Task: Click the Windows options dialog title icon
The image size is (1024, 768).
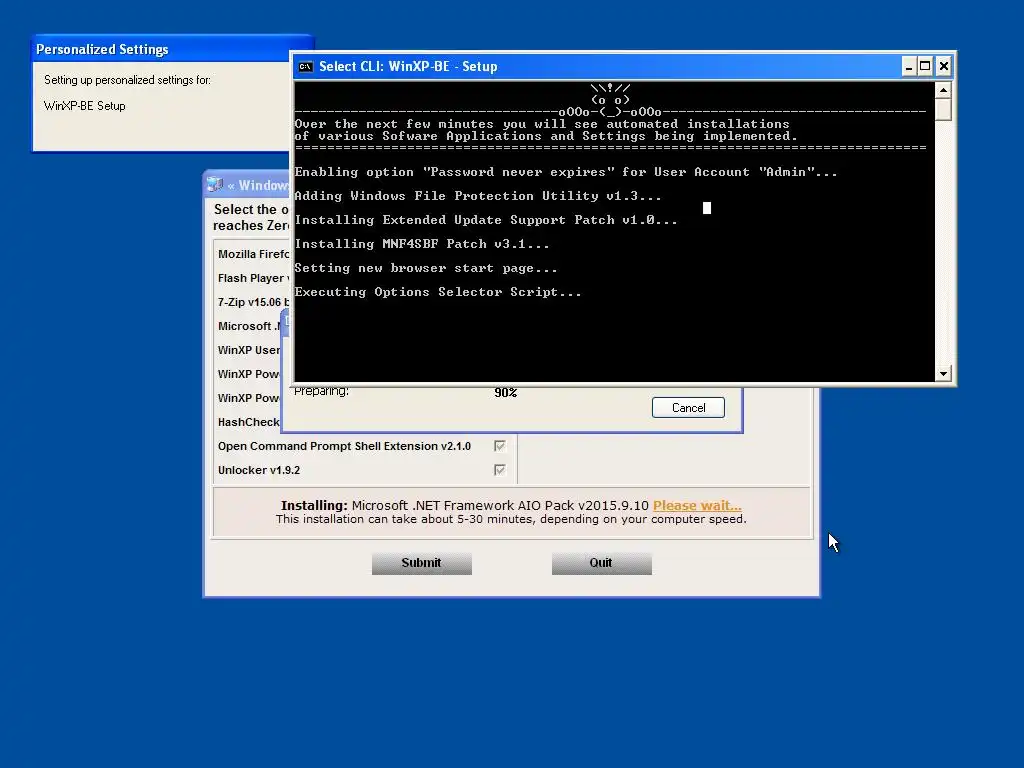Action: pos(215,185)
